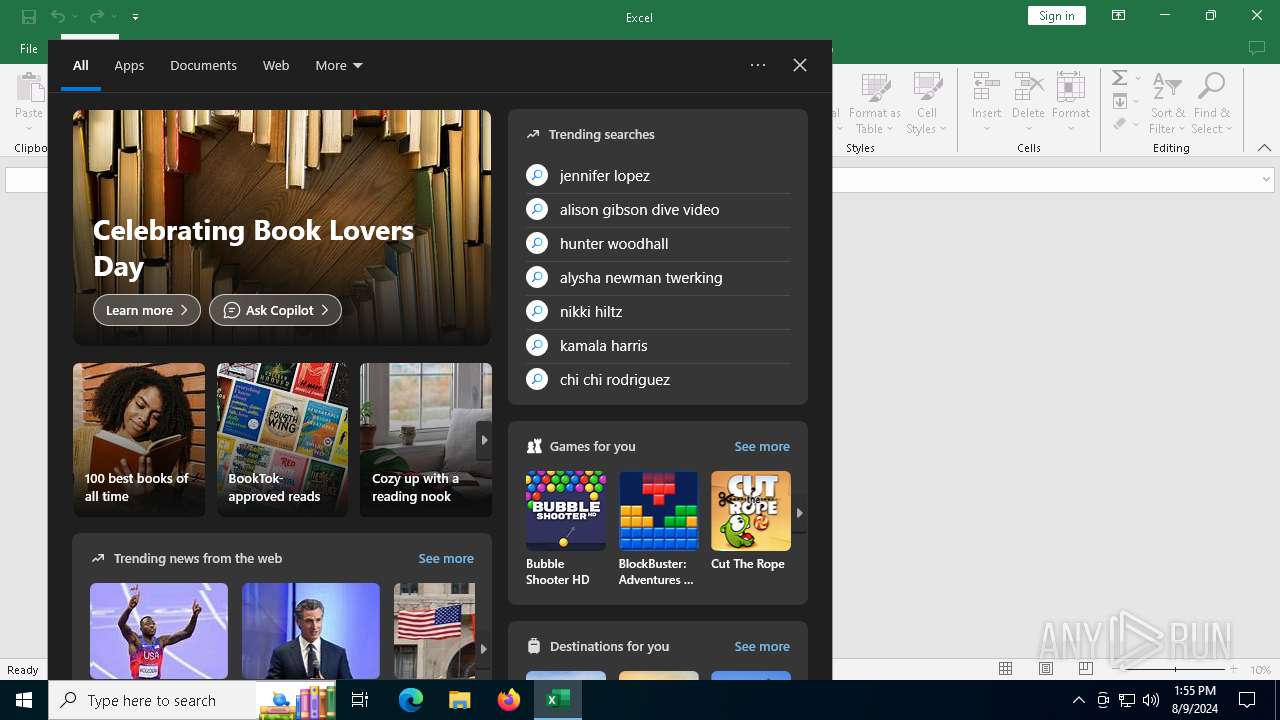Launch Firefox from the taskbar
The width and height of the screenshot is (1280, 720).
pos(509,700)
